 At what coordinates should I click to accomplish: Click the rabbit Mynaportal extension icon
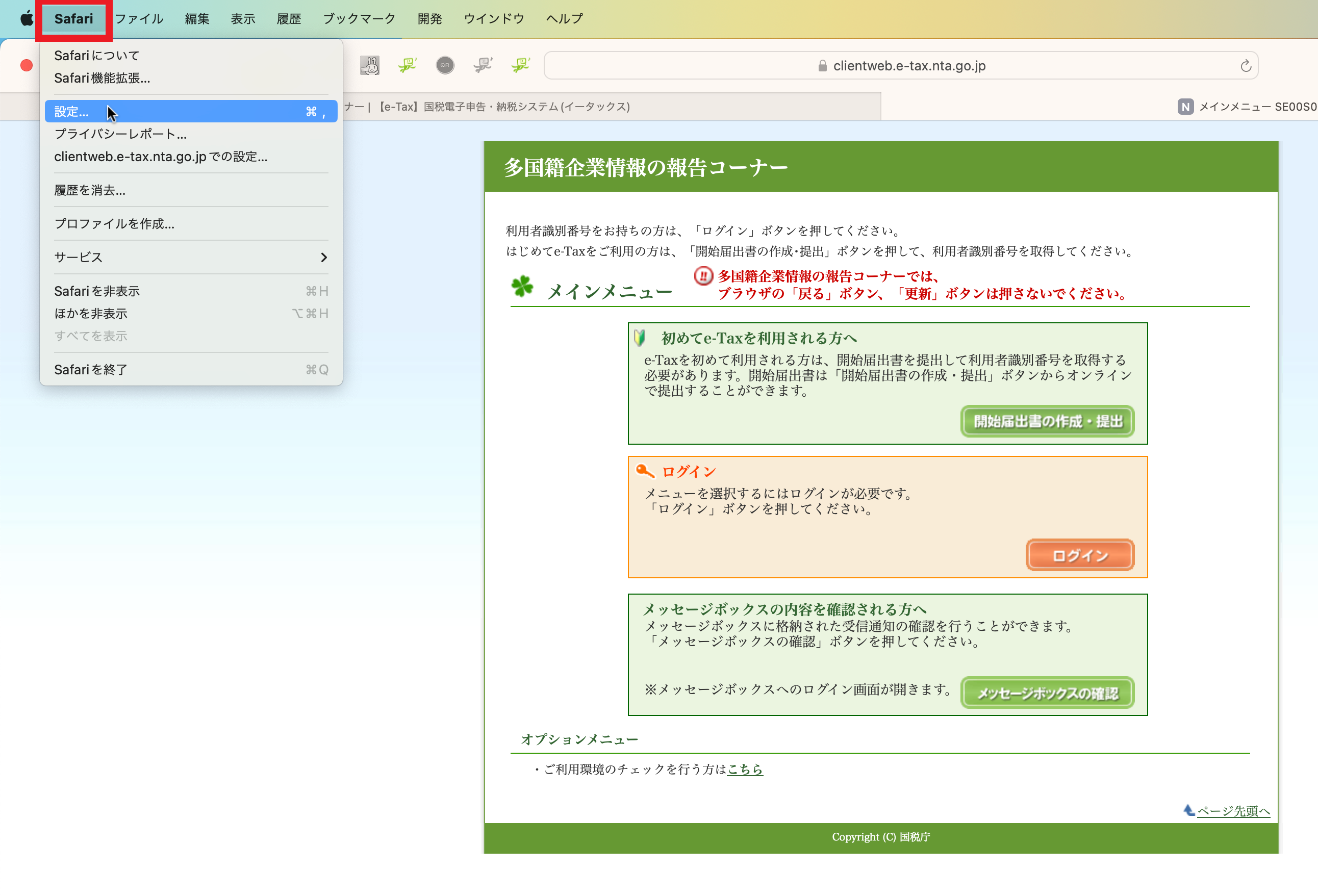370,66
